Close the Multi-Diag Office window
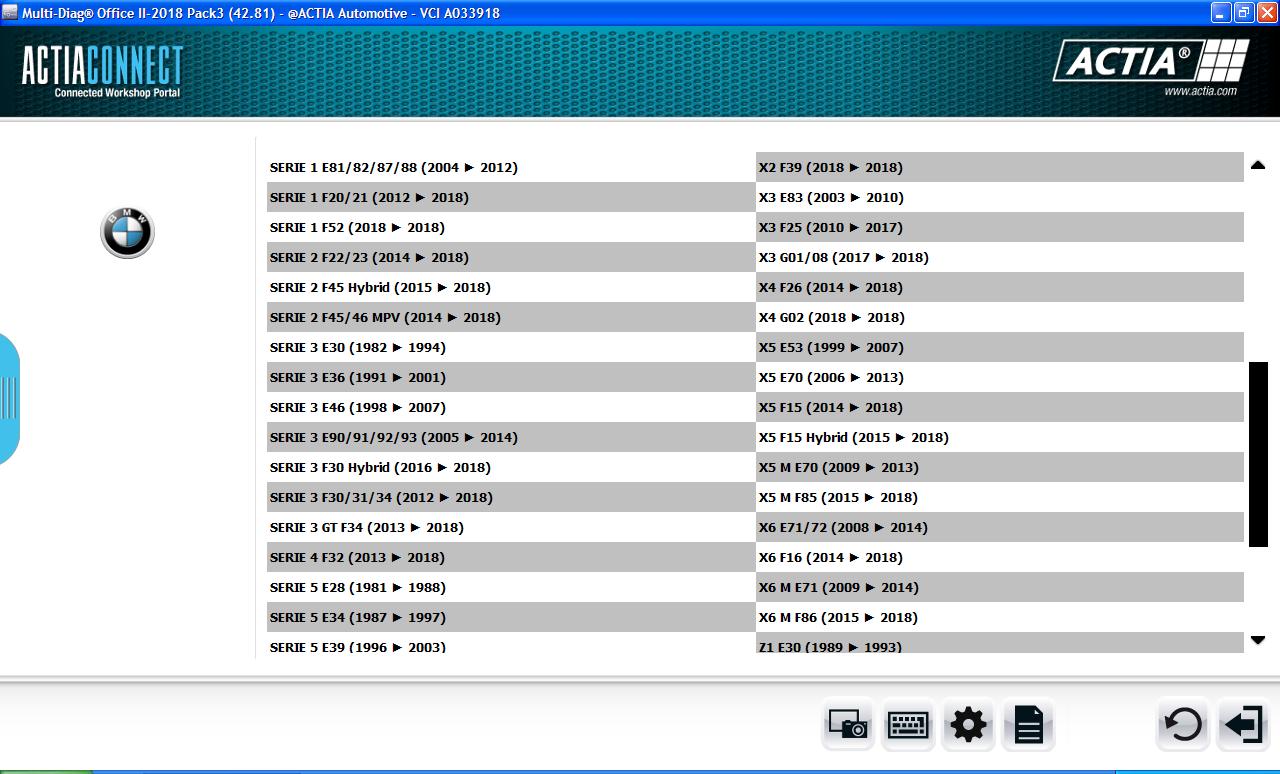Image resolution: width=1280 pixels, height=774 pixels. point(1266,13)
